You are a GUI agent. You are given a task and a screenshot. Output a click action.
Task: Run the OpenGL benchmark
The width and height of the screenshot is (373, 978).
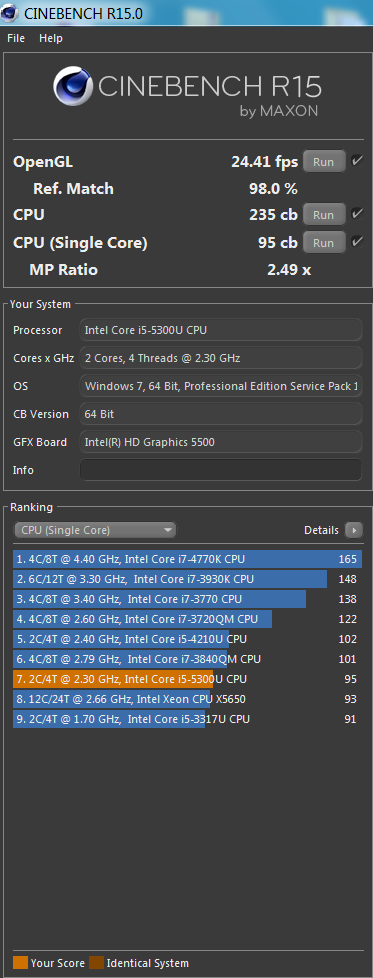click(324, 162)
